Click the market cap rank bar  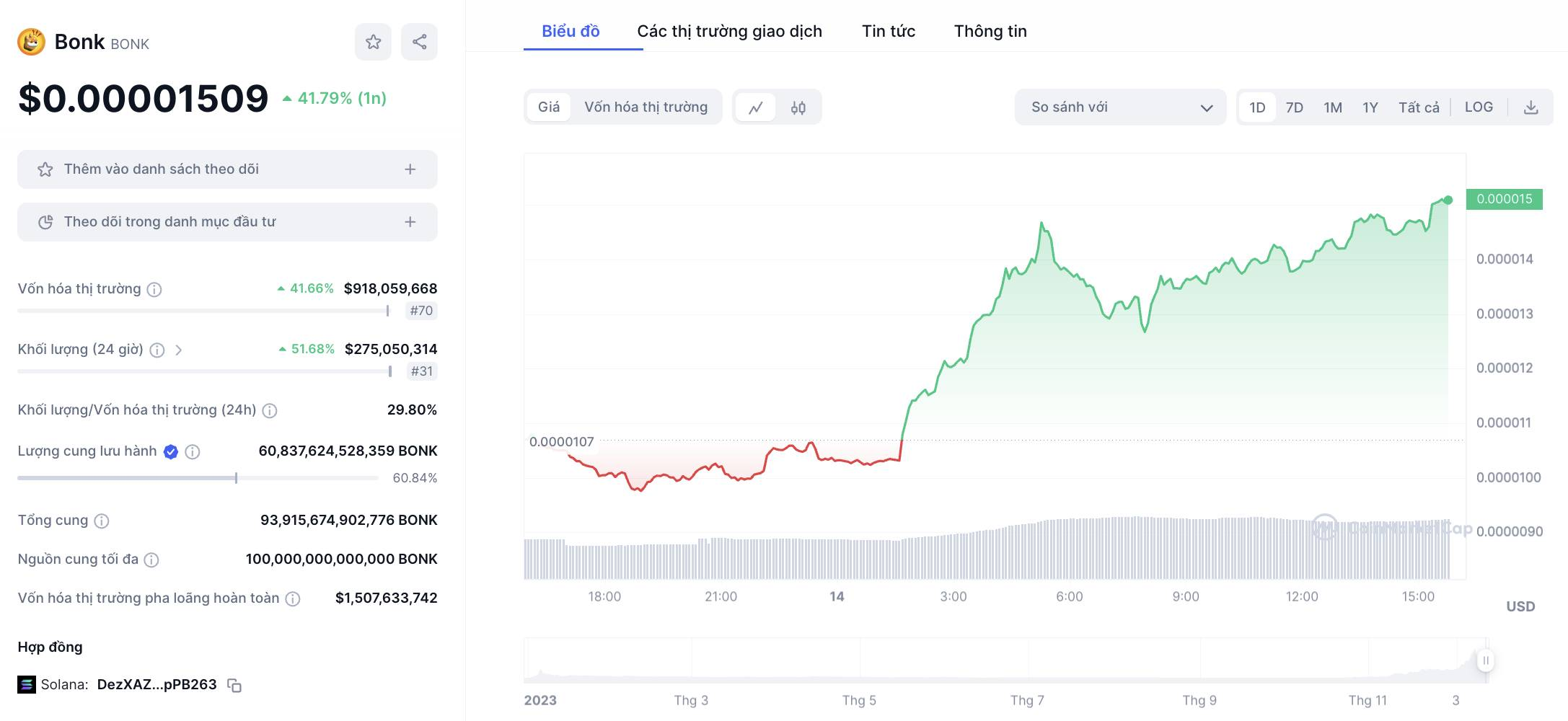(203, 311)
